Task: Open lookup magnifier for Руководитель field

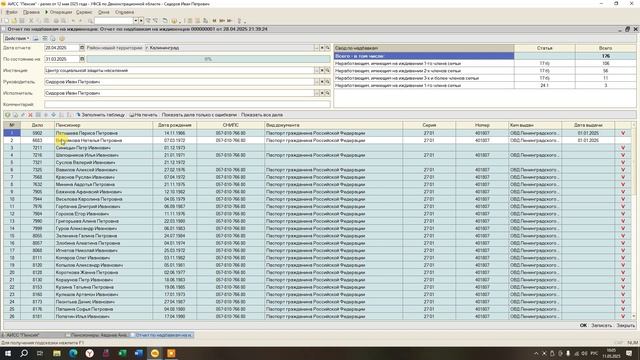Action: pyautogui.click(x=327, y=82)
